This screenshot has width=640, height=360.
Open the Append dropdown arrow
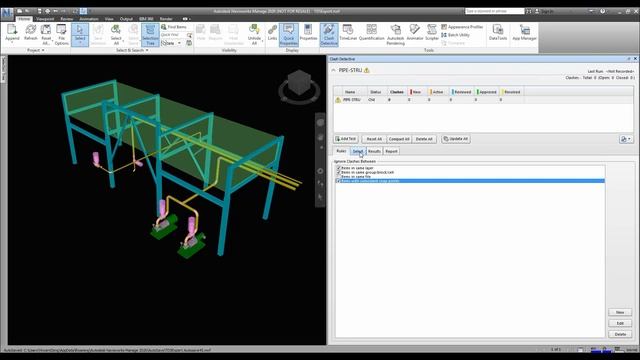pos(12,42)
